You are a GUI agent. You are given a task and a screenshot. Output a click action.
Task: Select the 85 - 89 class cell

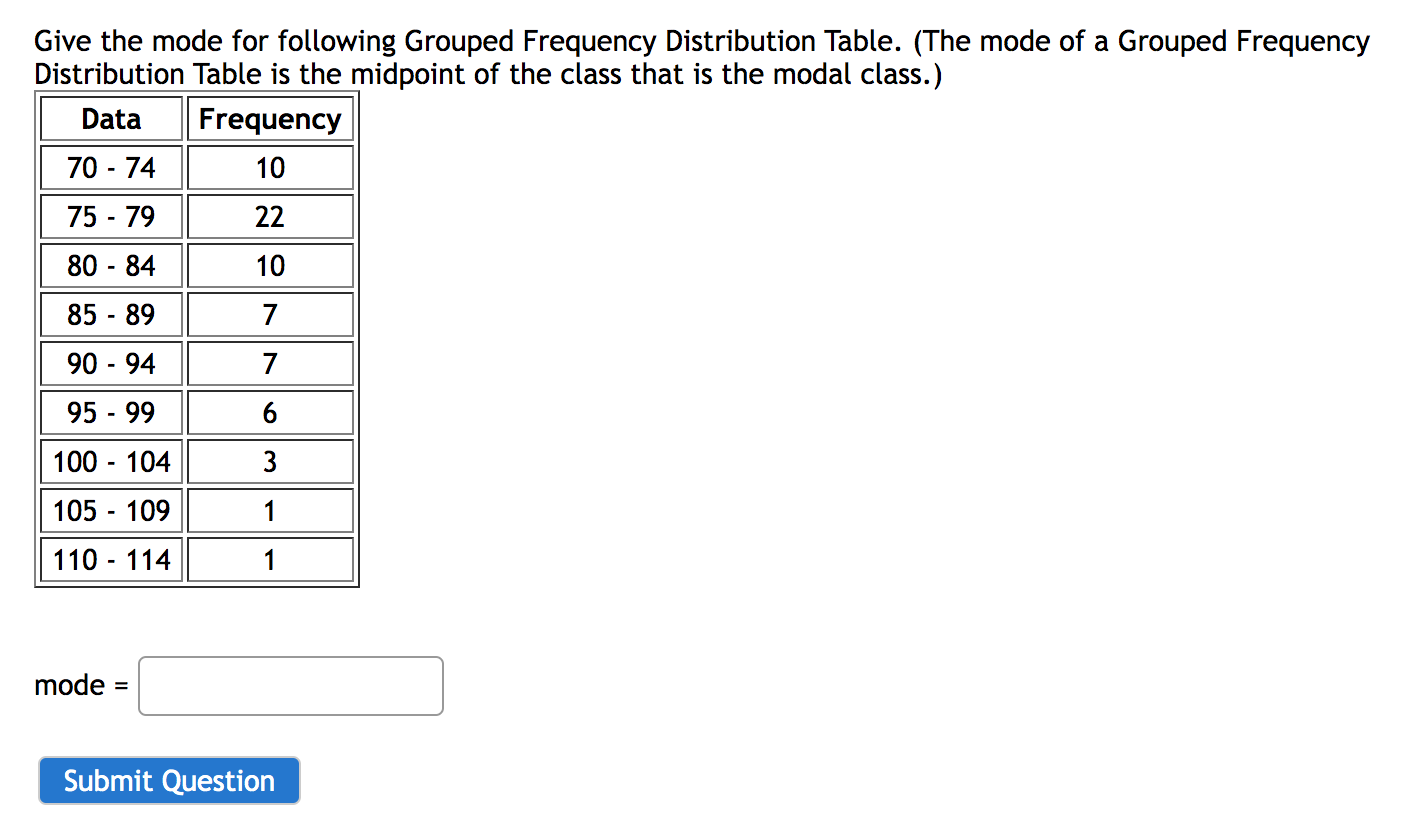point(110,314)
